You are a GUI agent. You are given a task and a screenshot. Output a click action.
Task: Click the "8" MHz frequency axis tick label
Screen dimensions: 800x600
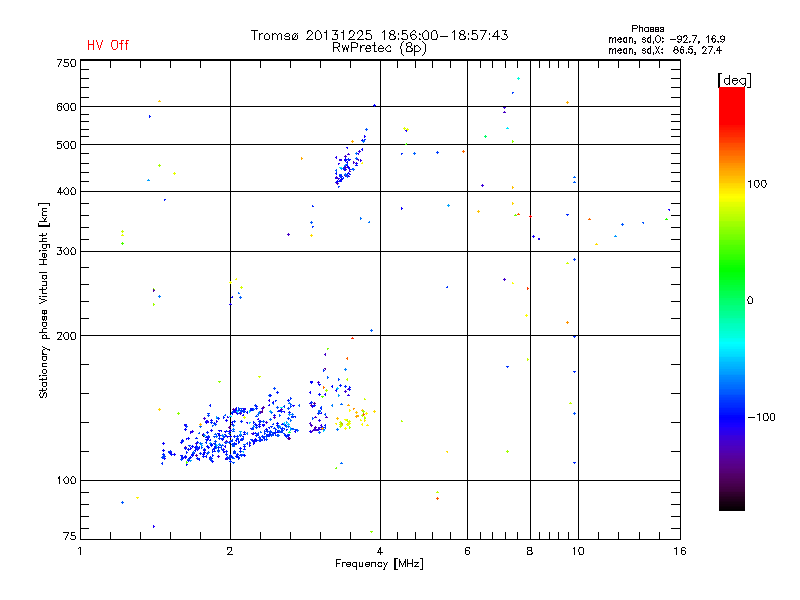tap(530, 551)
